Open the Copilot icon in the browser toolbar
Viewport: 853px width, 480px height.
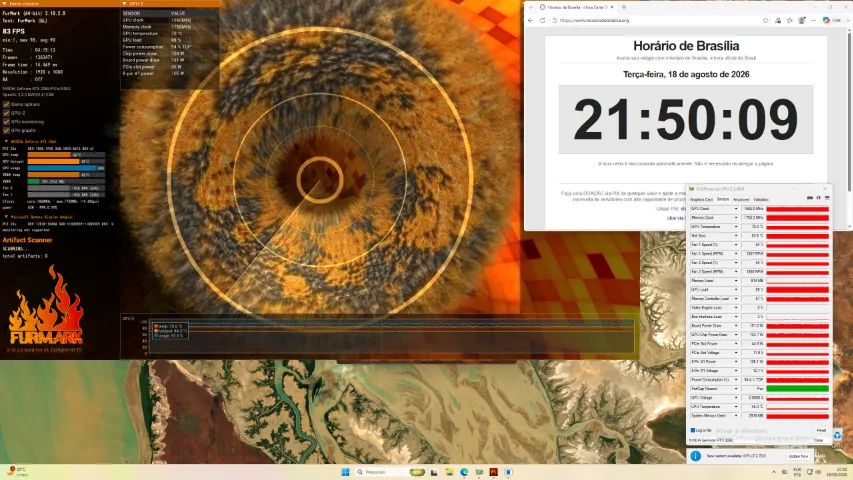pos(827,20)
